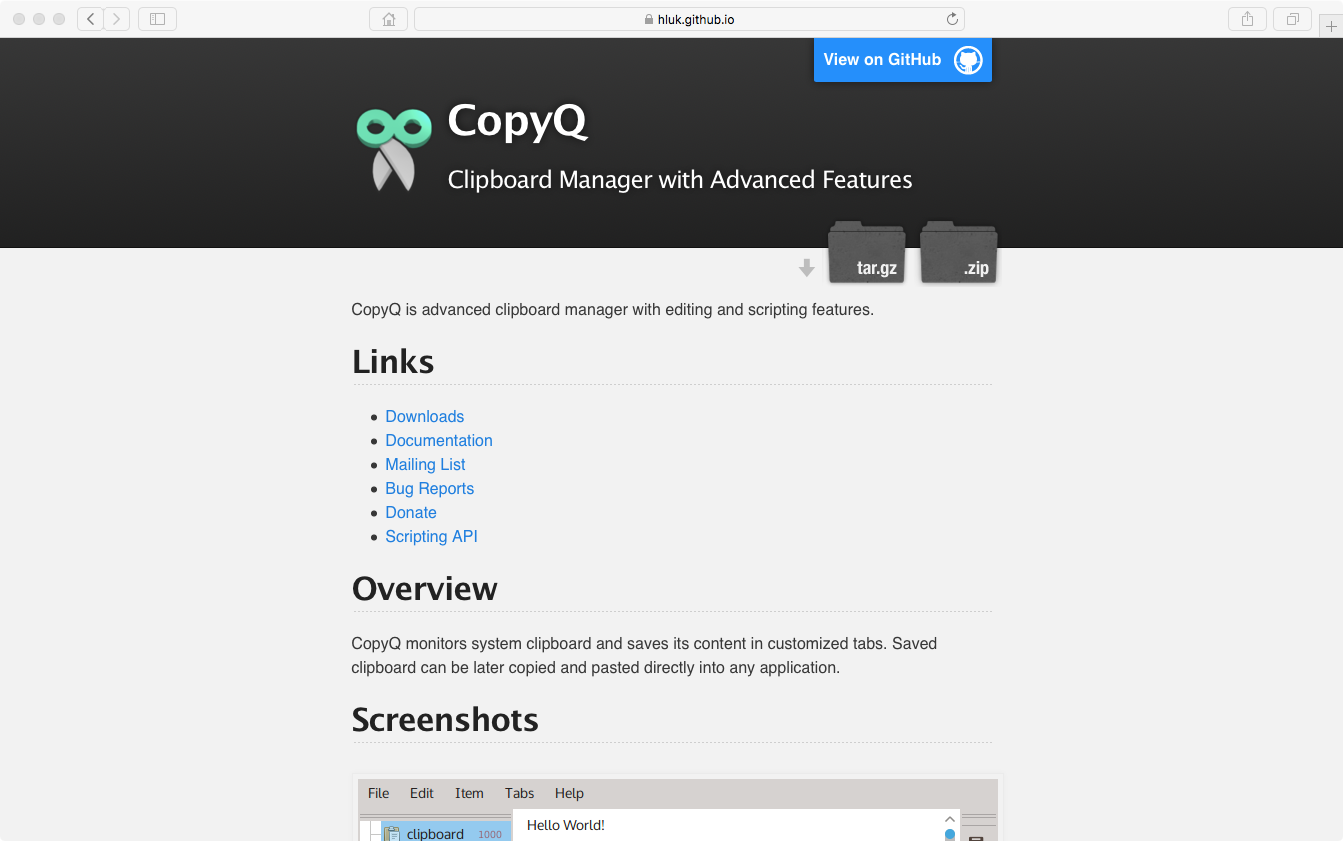The image size is (1343, 841).
Task: Click the Help menu in the CopyQ screenshot
Action: tap(569, 793)
